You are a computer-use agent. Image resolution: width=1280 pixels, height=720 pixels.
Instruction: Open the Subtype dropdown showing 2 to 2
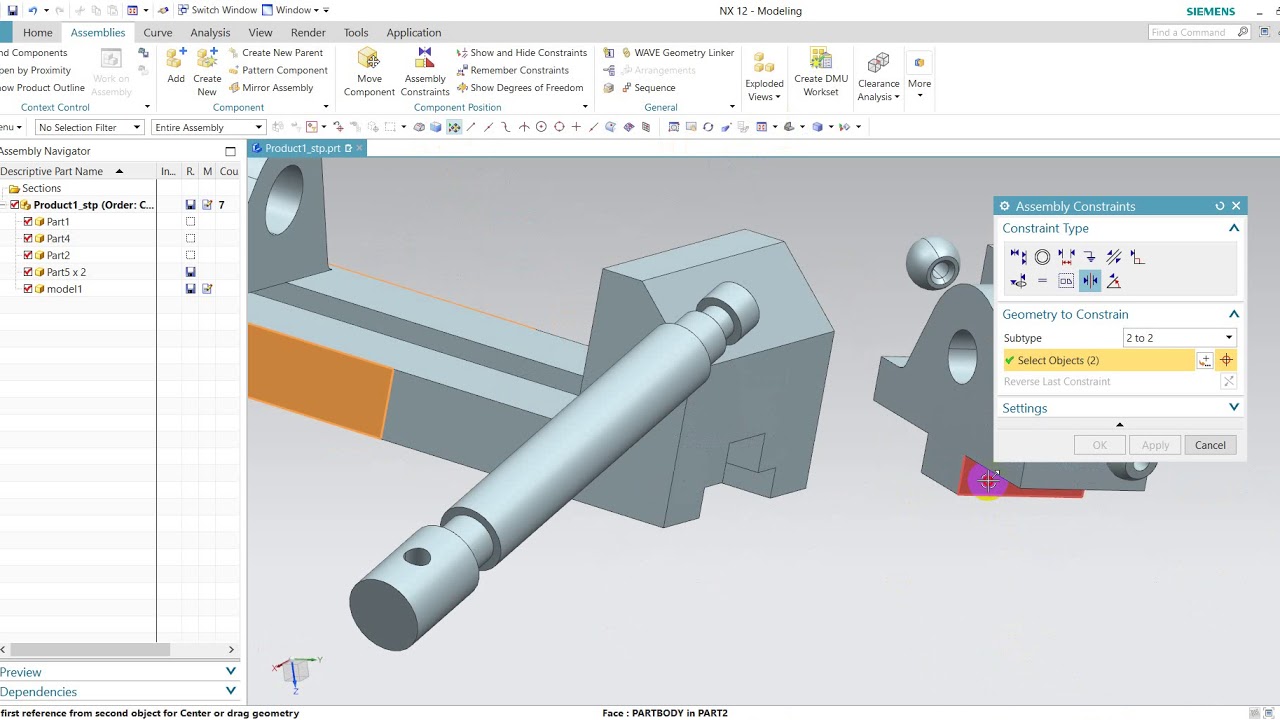1180,338
